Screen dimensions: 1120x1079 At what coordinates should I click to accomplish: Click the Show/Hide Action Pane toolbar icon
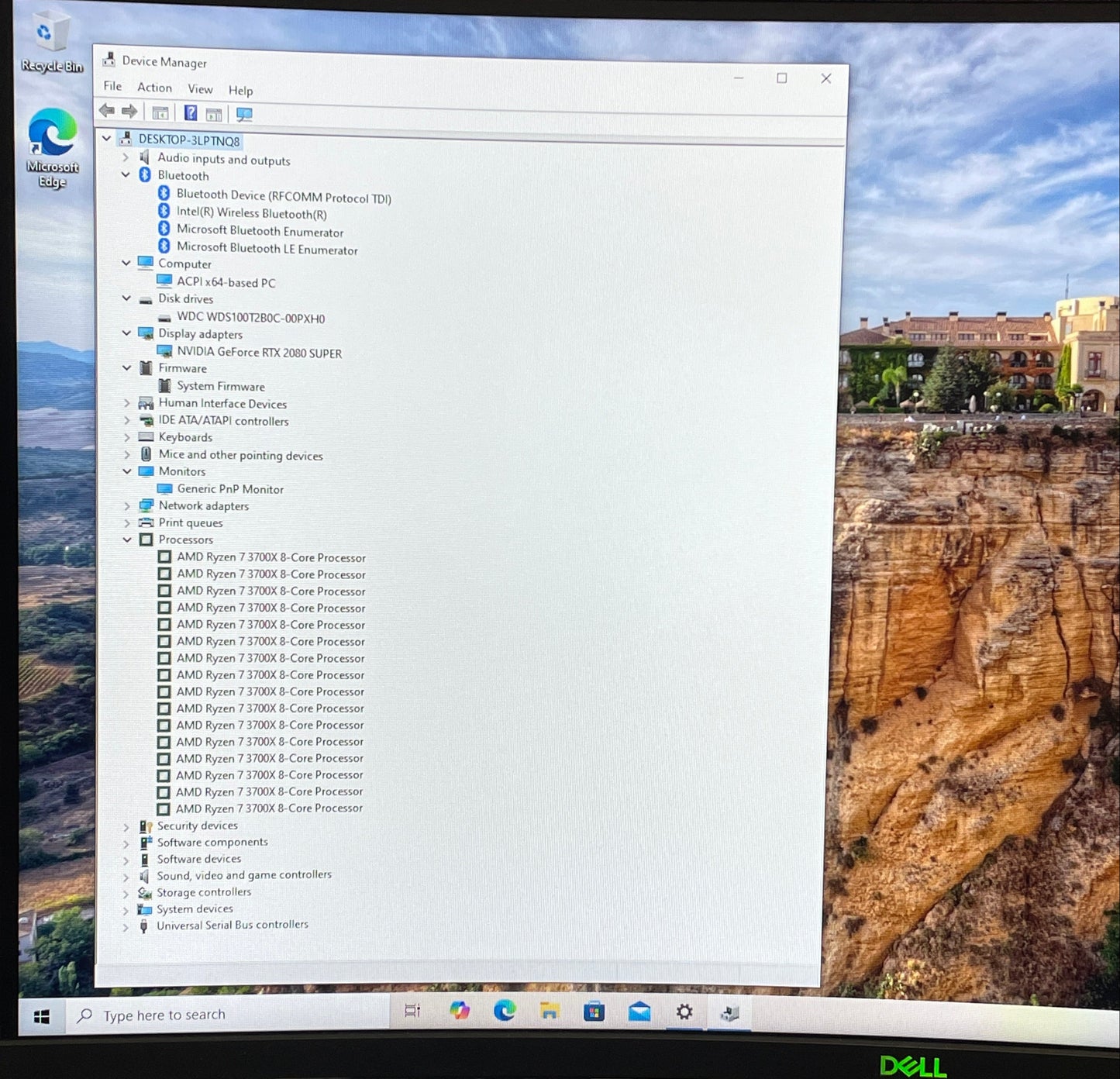point(214,115)
